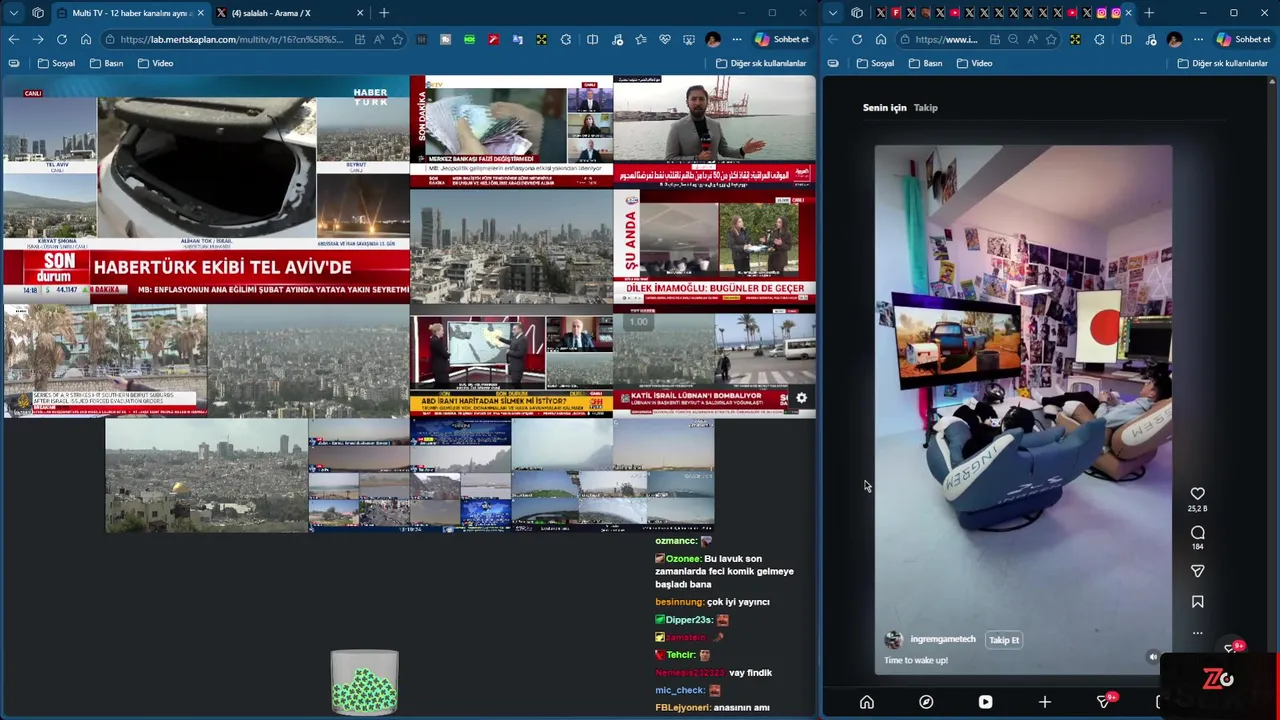Follow ingremgametech with Takip Et button
1280x720 pixels.
[1004, 640]
